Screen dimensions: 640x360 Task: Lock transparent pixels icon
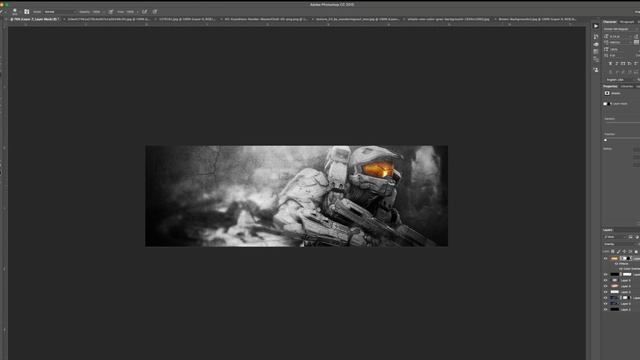(x=613, y=251)
